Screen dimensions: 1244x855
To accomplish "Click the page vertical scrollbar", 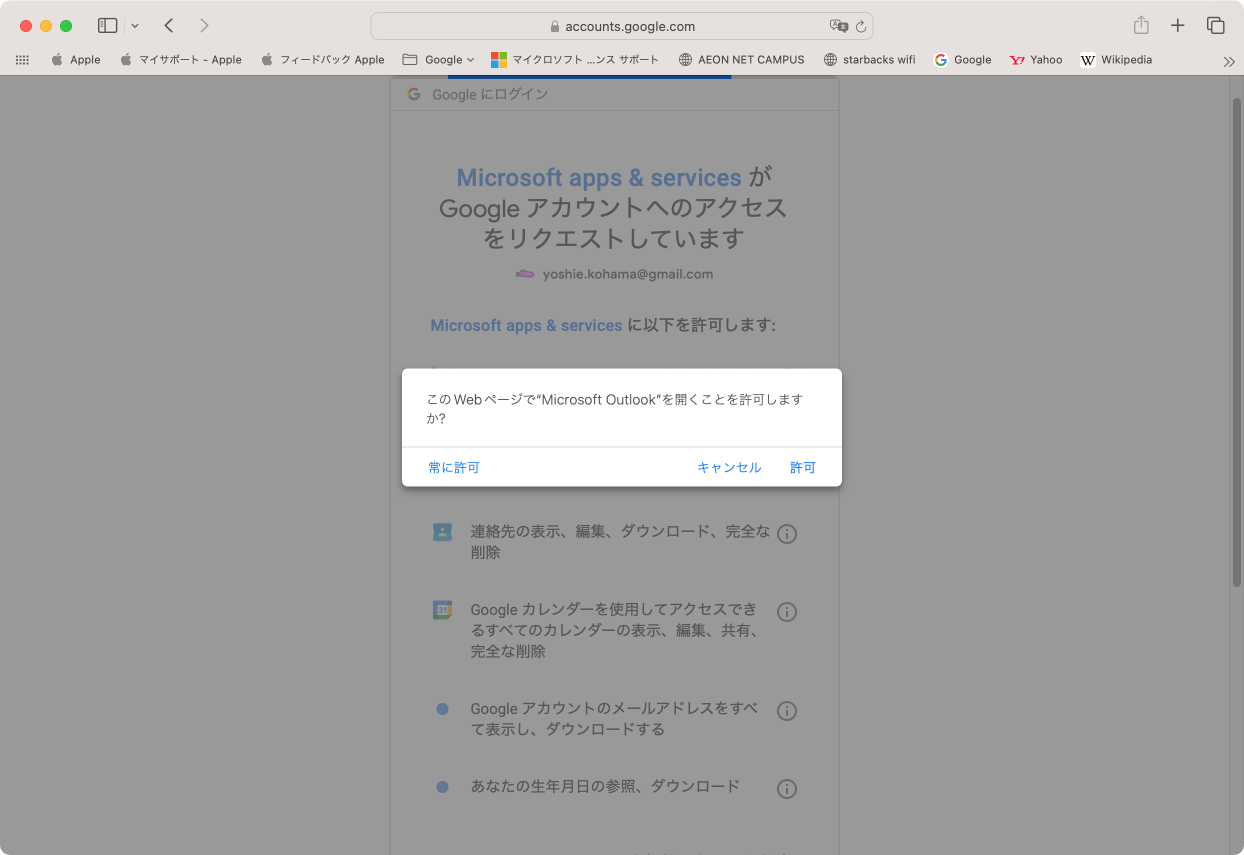I will 1236,344.
